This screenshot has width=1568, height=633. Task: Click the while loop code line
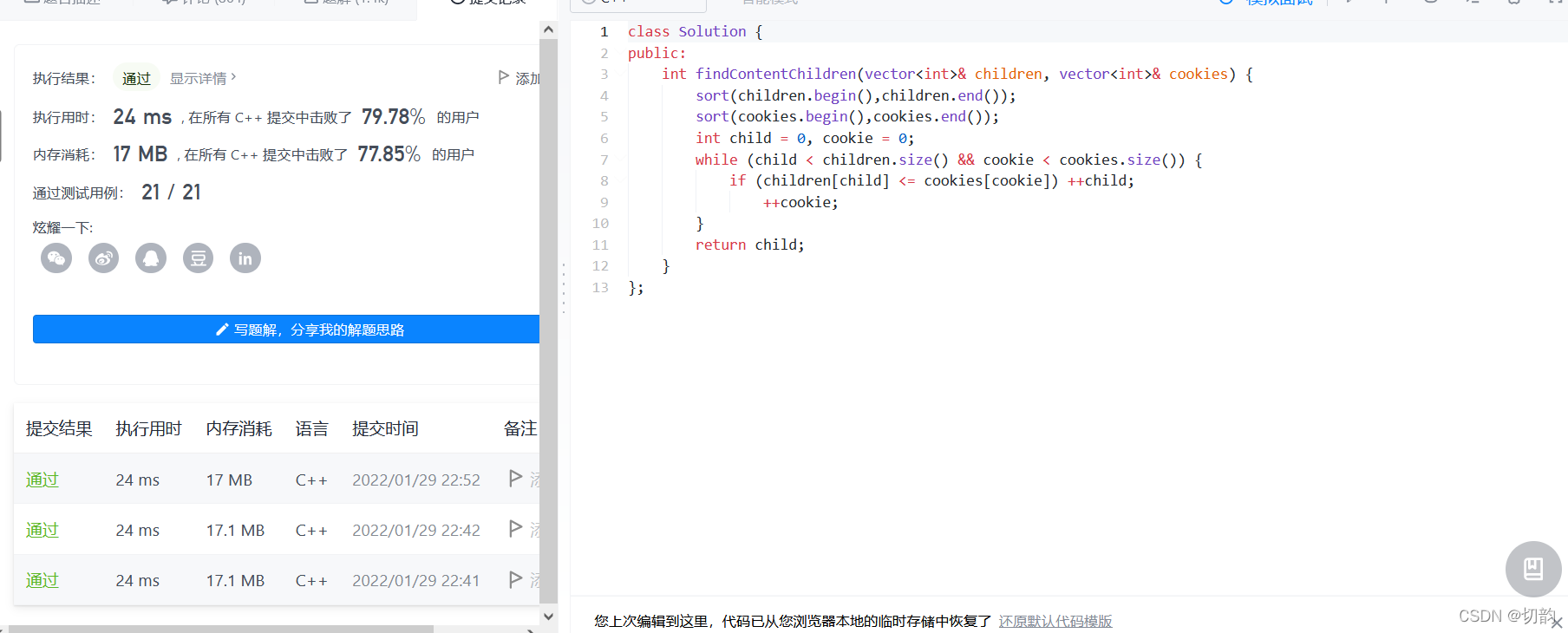pyautogui.click(x=949, y=160)
